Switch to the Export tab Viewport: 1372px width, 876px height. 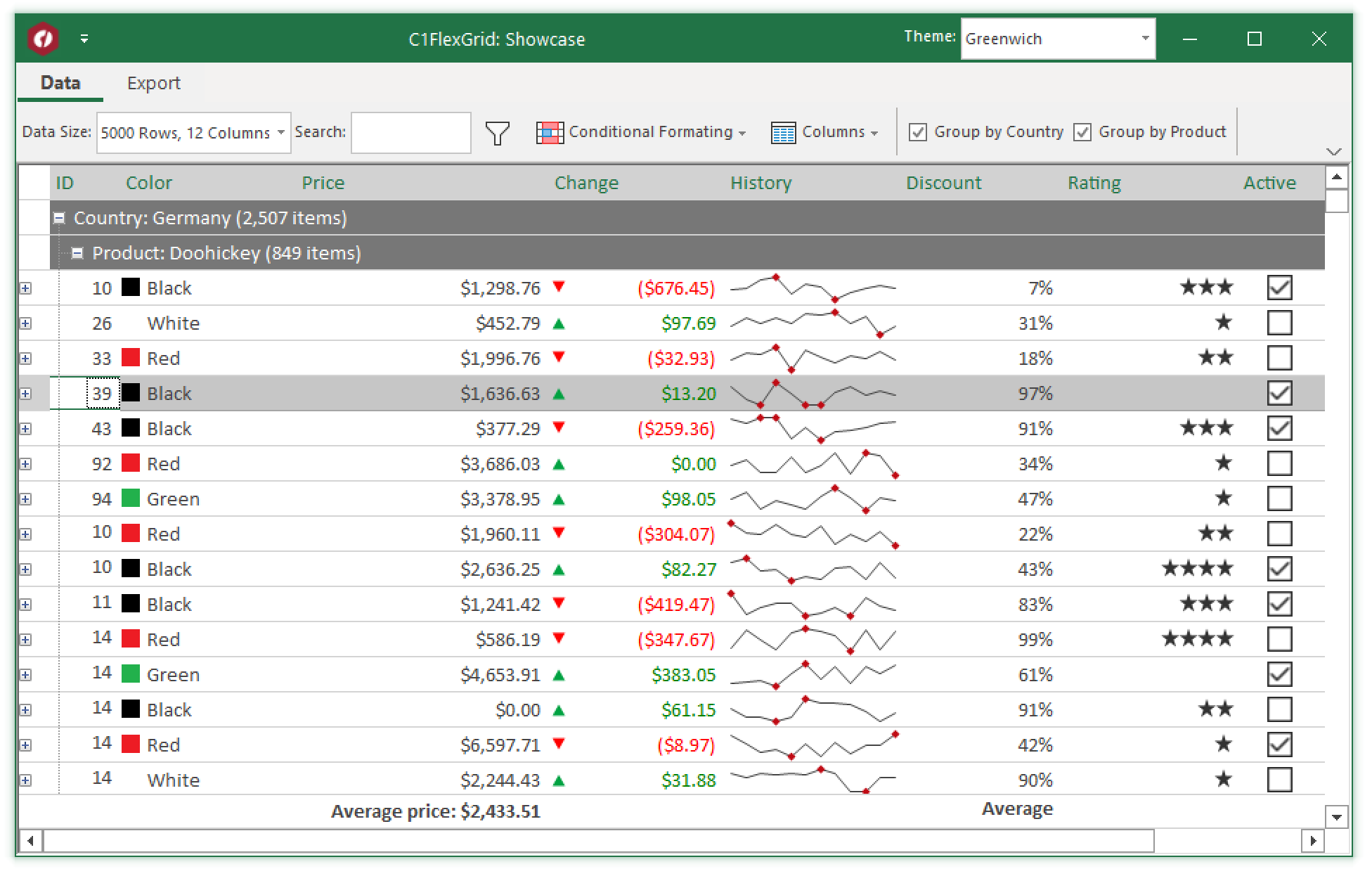153,83
